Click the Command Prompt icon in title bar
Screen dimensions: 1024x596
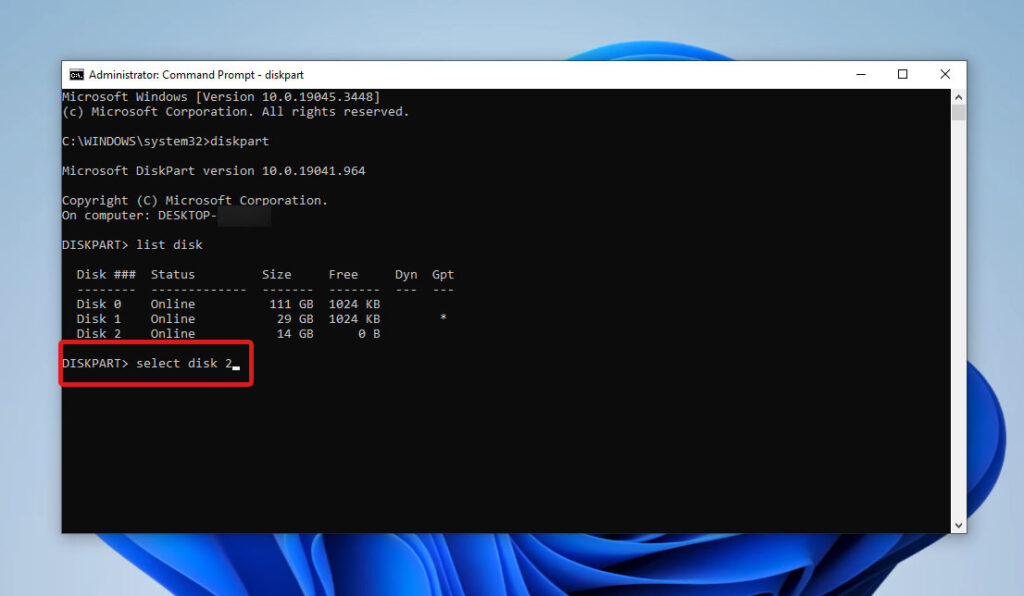point(75,74)
